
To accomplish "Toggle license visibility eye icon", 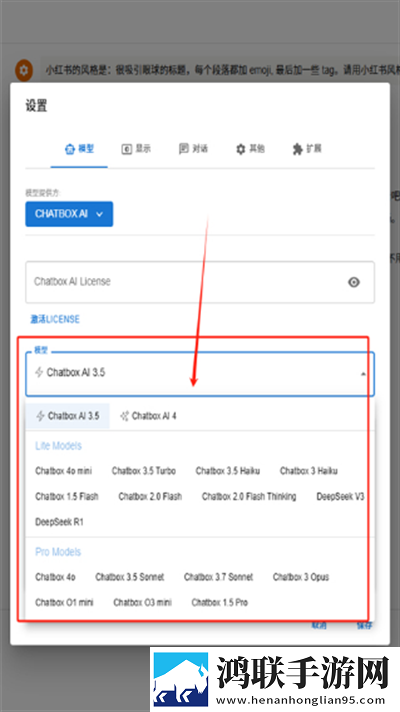I will point(354,282).
